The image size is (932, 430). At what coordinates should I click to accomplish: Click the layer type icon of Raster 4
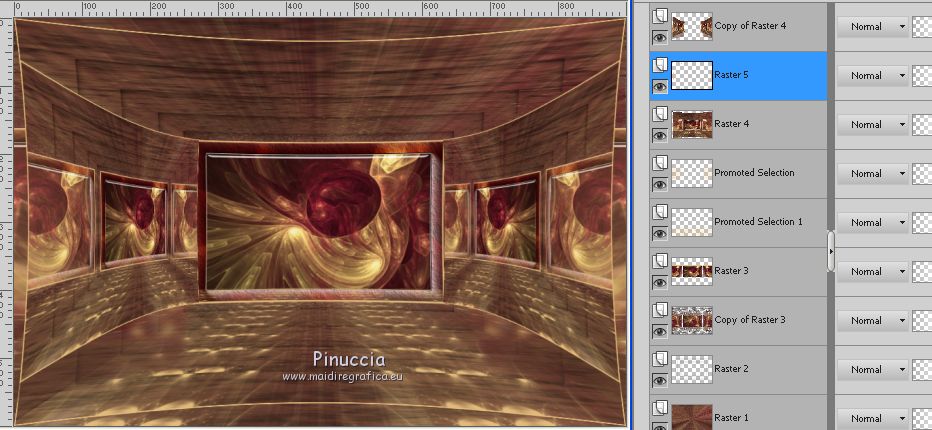(659, 114)
